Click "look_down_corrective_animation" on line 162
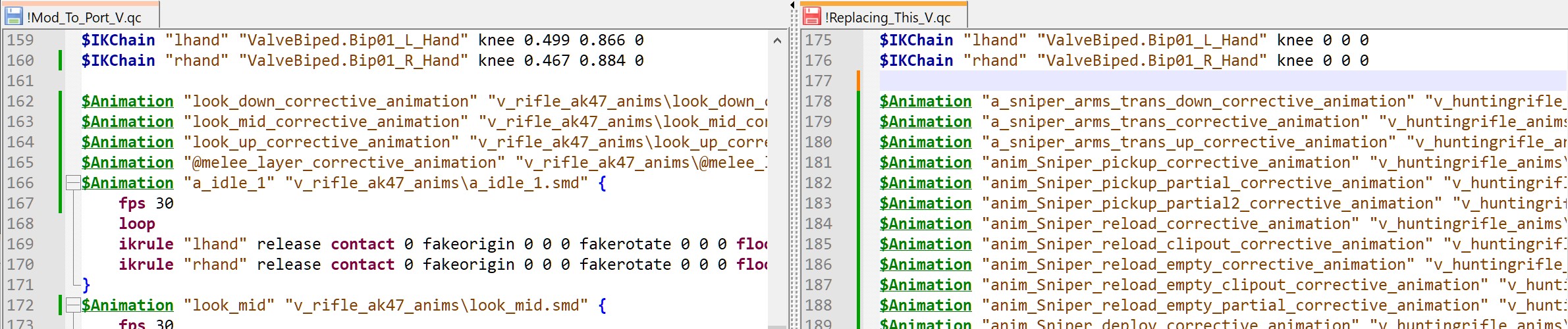 click(331, 101)
